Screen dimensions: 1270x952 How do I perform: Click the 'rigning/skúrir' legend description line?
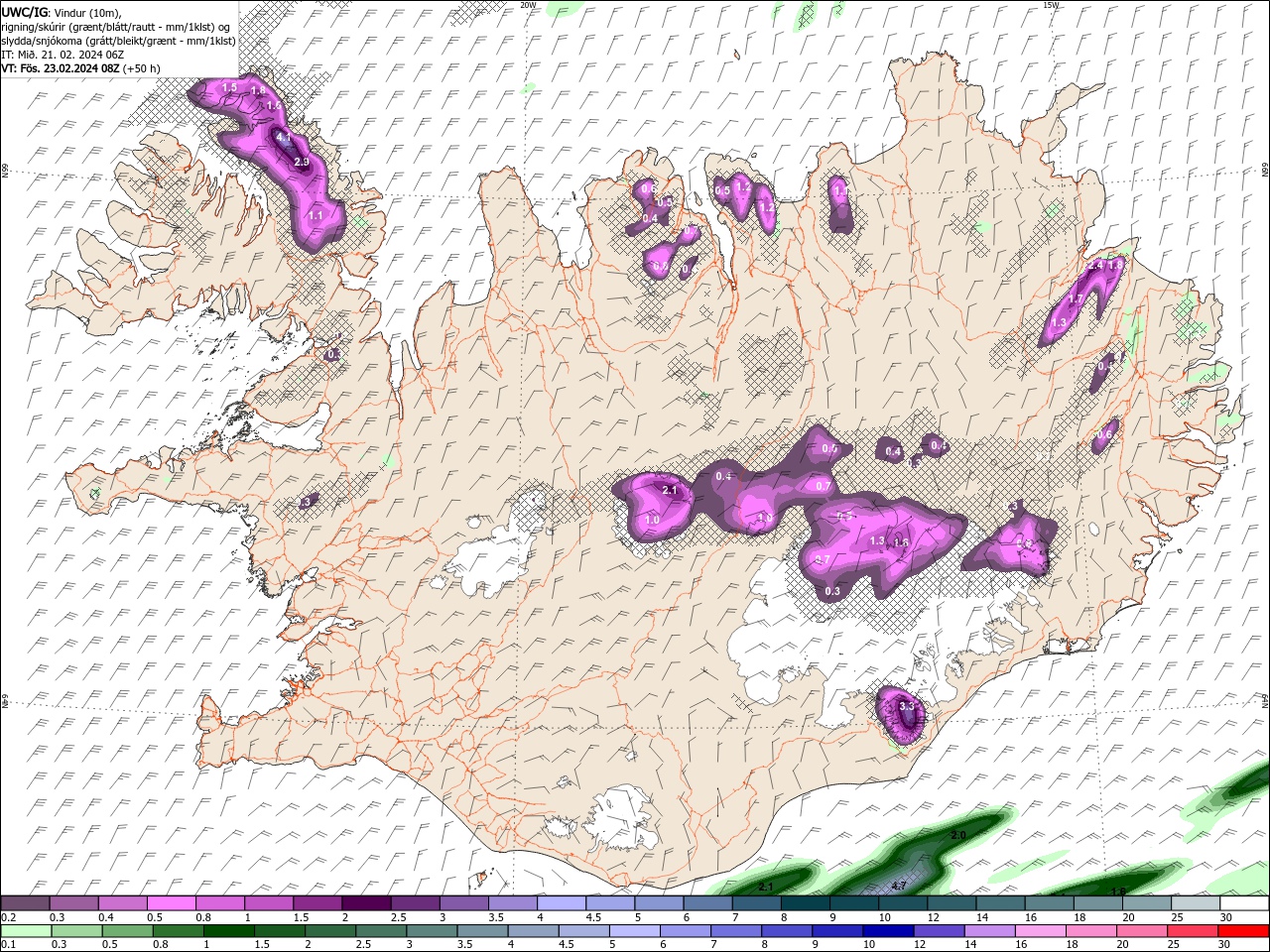[116, 27]
